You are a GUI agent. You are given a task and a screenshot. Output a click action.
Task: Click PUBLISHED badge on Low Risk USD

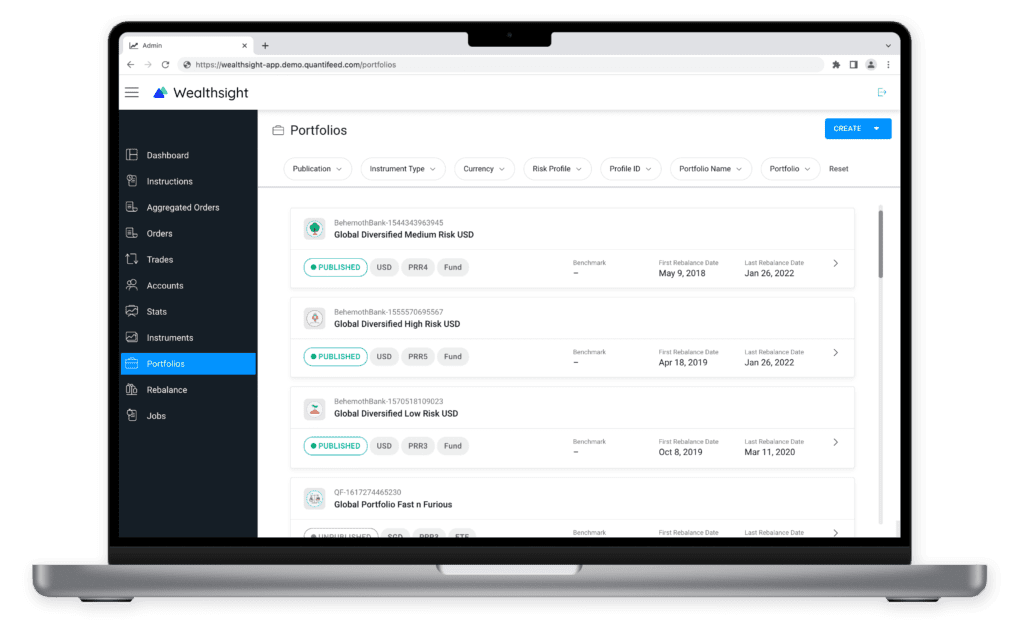(336, 446)
